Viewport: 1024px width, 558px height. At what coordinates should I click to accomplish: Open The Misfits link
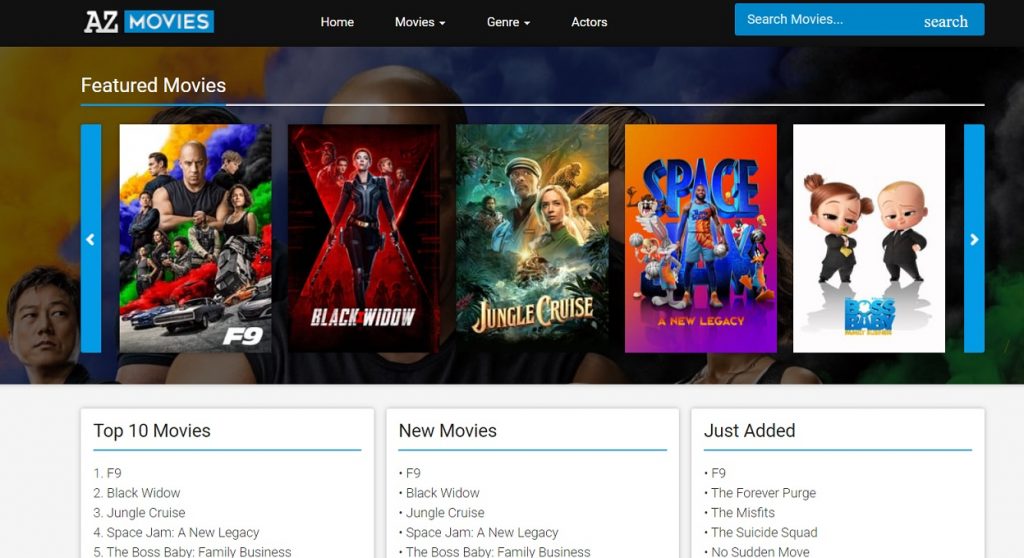[x=743, y=513]
